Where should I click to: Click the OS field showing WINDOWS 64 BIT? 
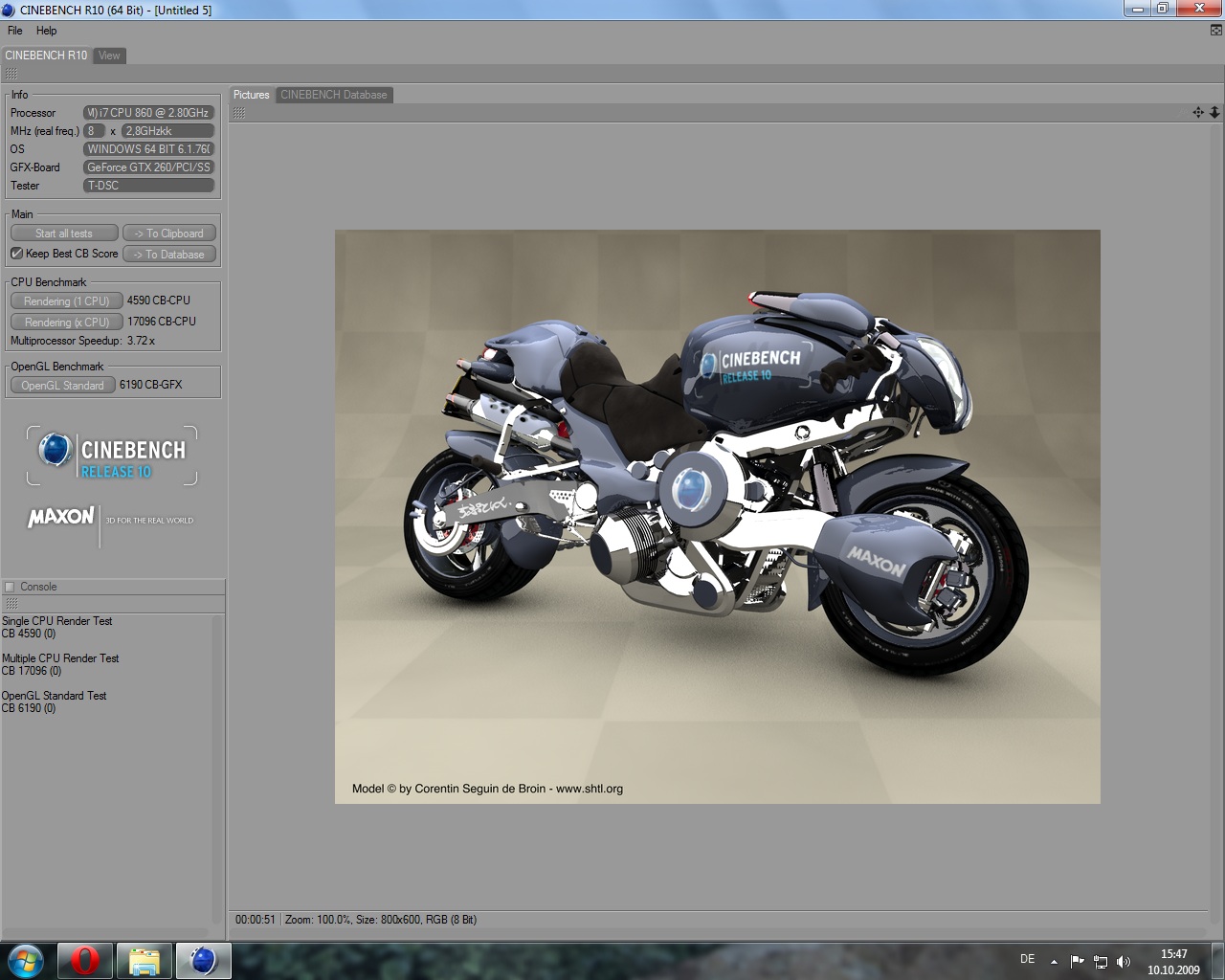(x=148, y=149)
